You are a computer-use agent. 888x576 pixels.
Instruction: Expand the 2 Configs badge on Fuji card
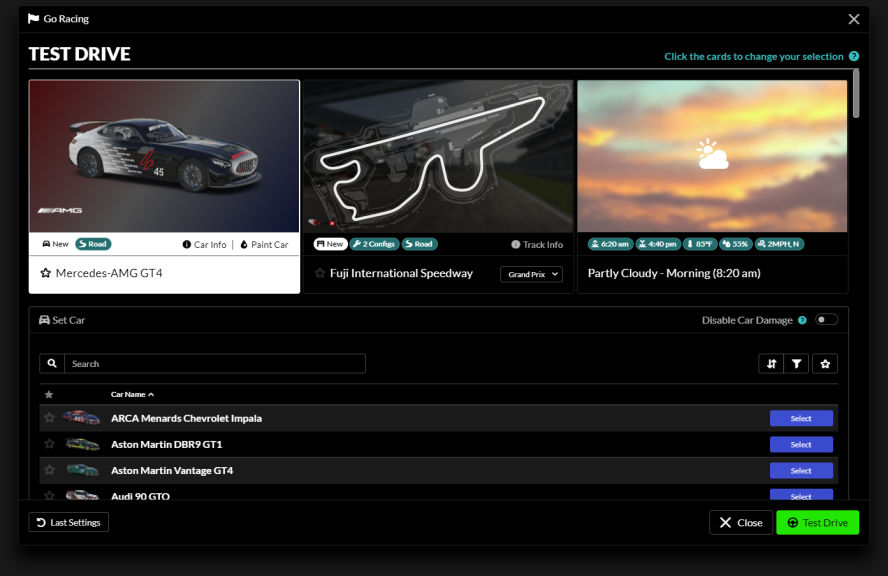(x=374, y=243)
